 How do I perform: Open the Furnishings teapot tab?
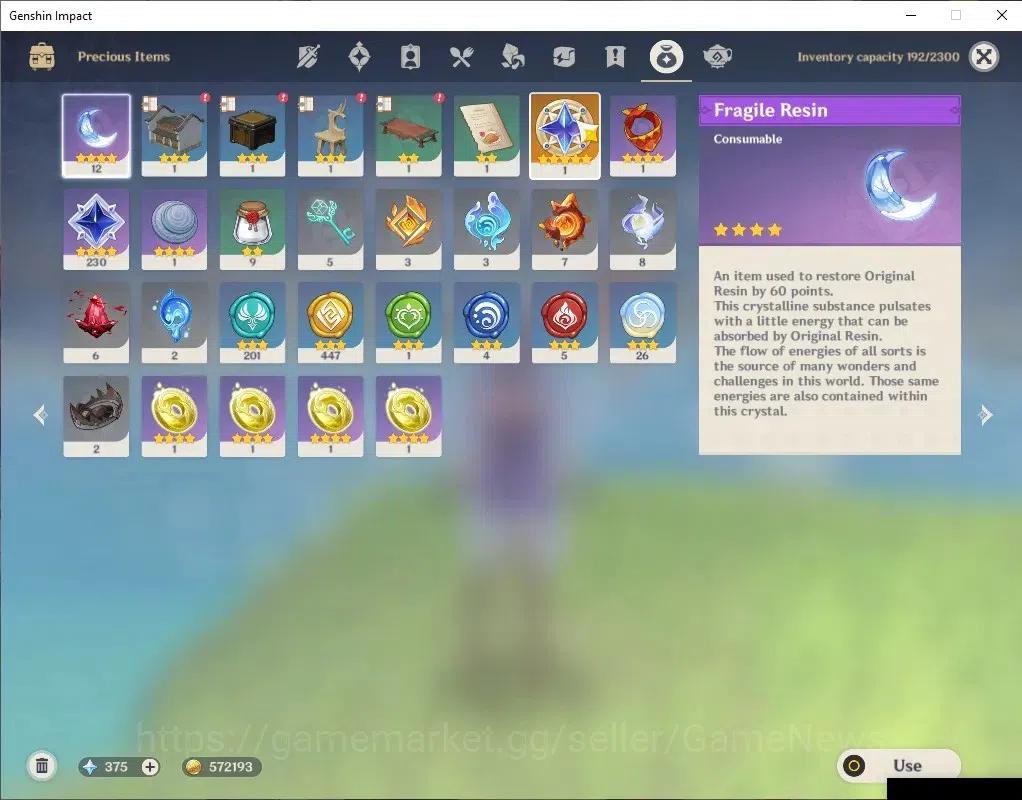click(x=718, y=57)
